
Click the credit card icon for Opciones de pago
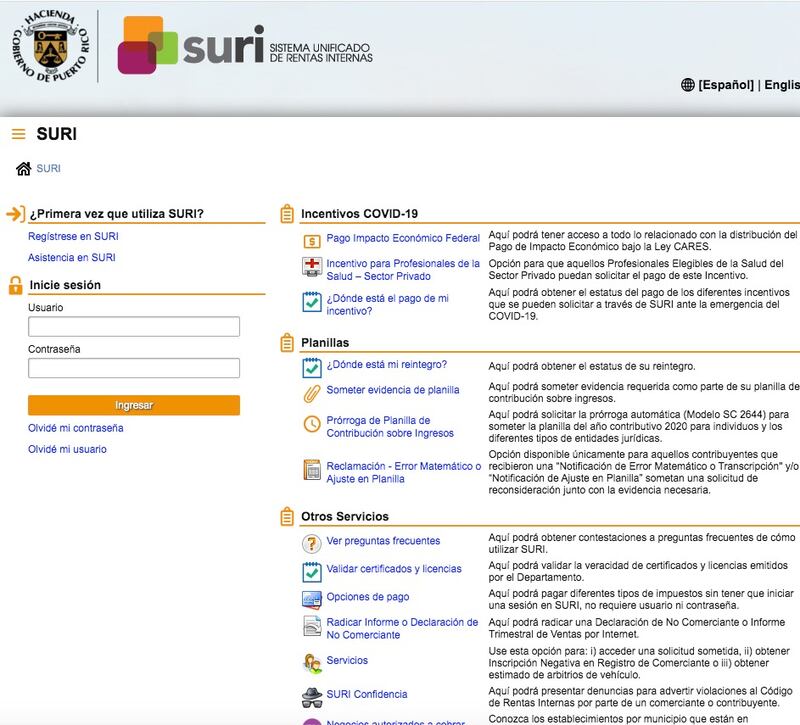(312, 599)
